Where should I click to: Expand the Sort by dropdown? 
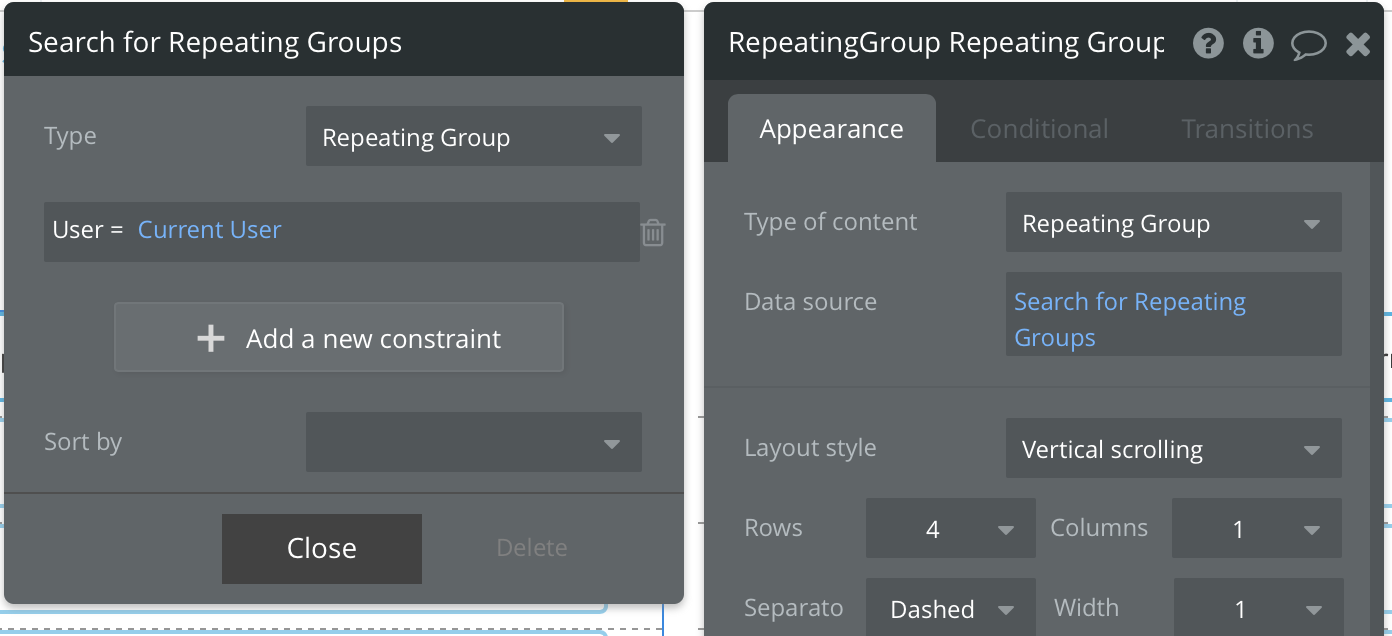point(473,443)
